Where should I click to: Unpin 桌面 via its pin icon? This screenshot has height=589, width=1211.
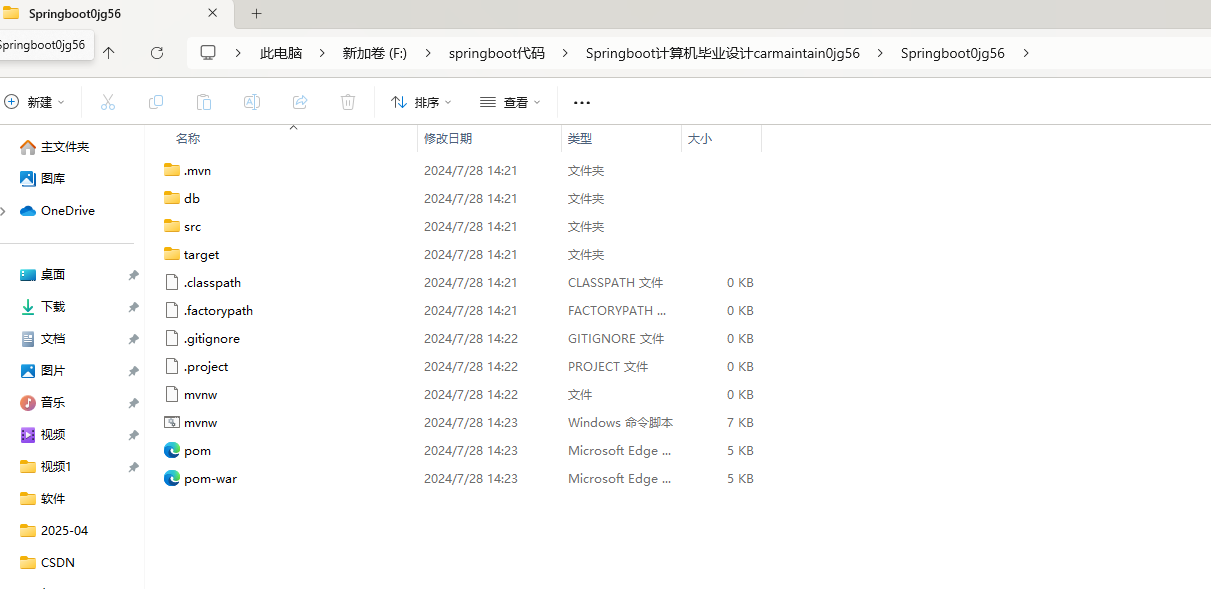click(x=133, y=275)
